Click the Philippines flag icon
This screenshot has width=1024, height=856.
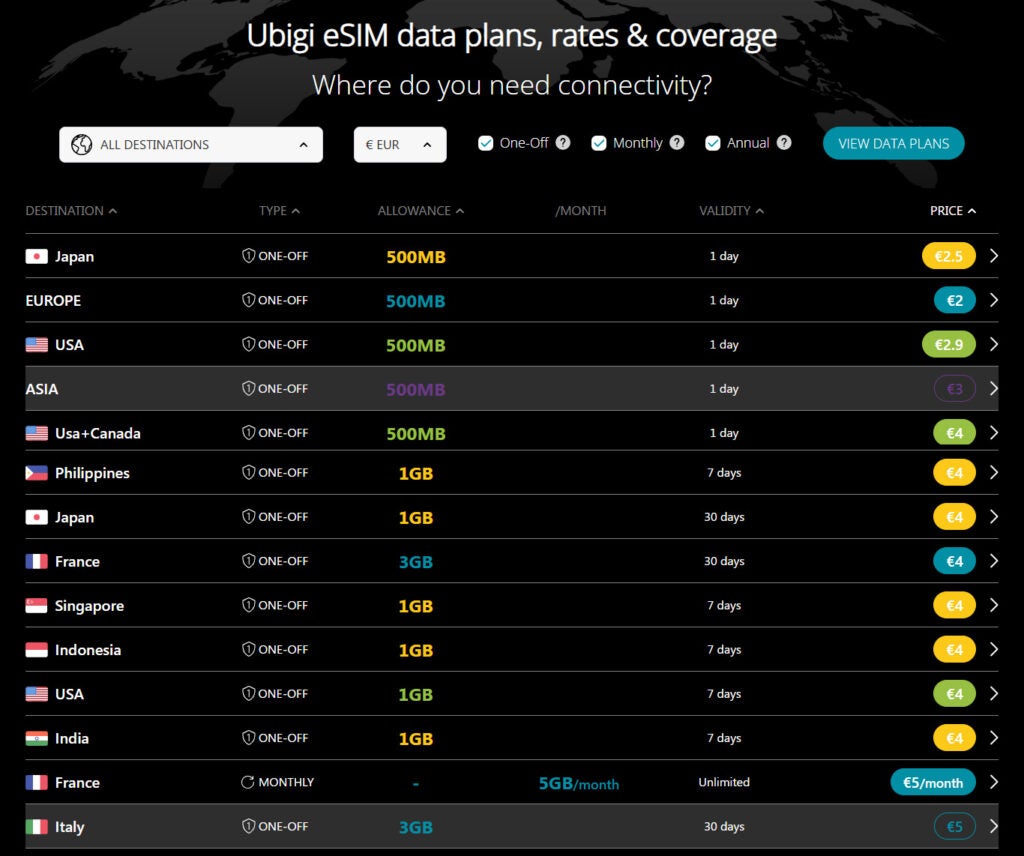37,473
